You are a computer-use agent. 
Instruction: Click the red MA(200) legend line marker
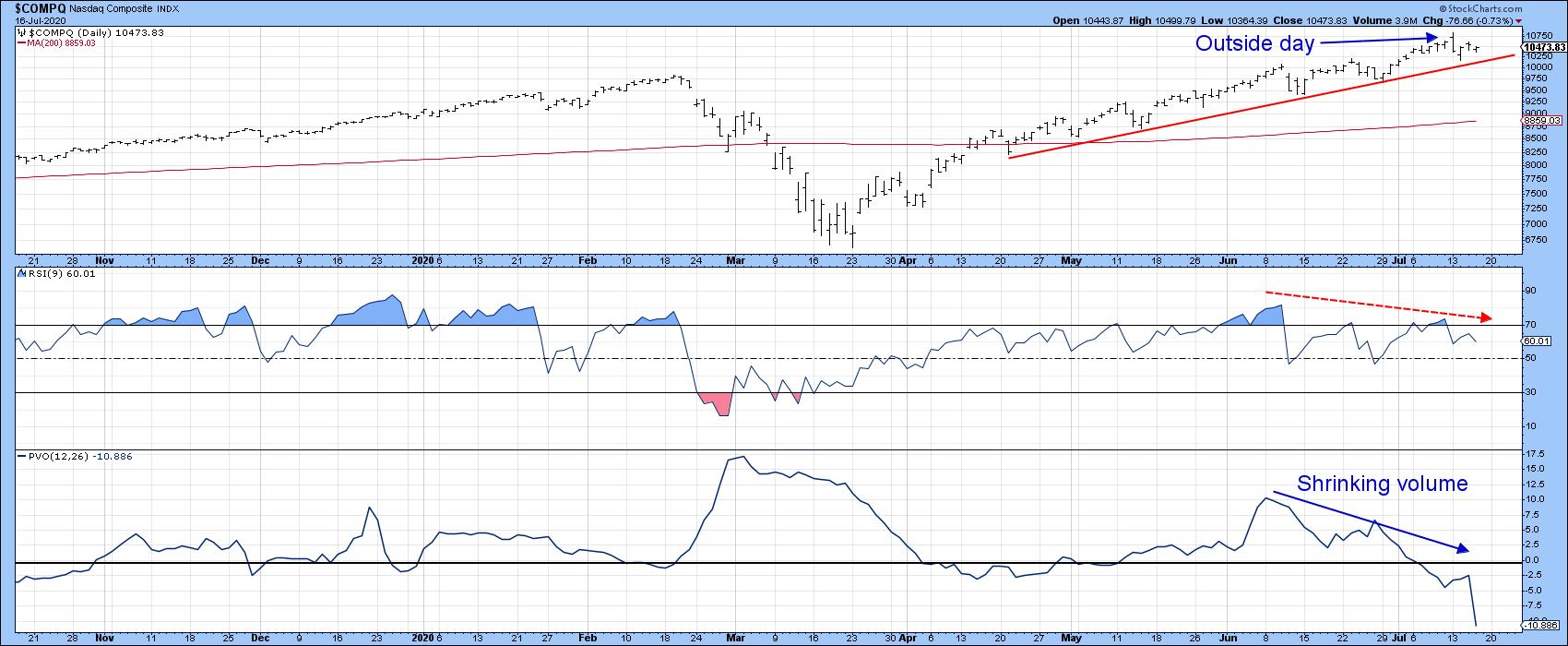tap(21, 42)
